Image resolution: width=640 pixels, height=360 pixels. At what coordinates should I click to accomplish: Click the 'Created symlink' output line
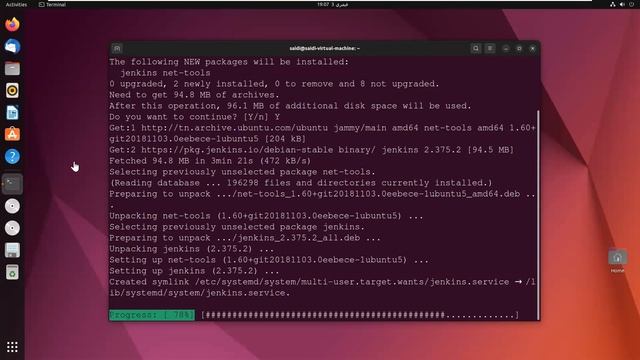pyautogui.click(x=322, y=288)
